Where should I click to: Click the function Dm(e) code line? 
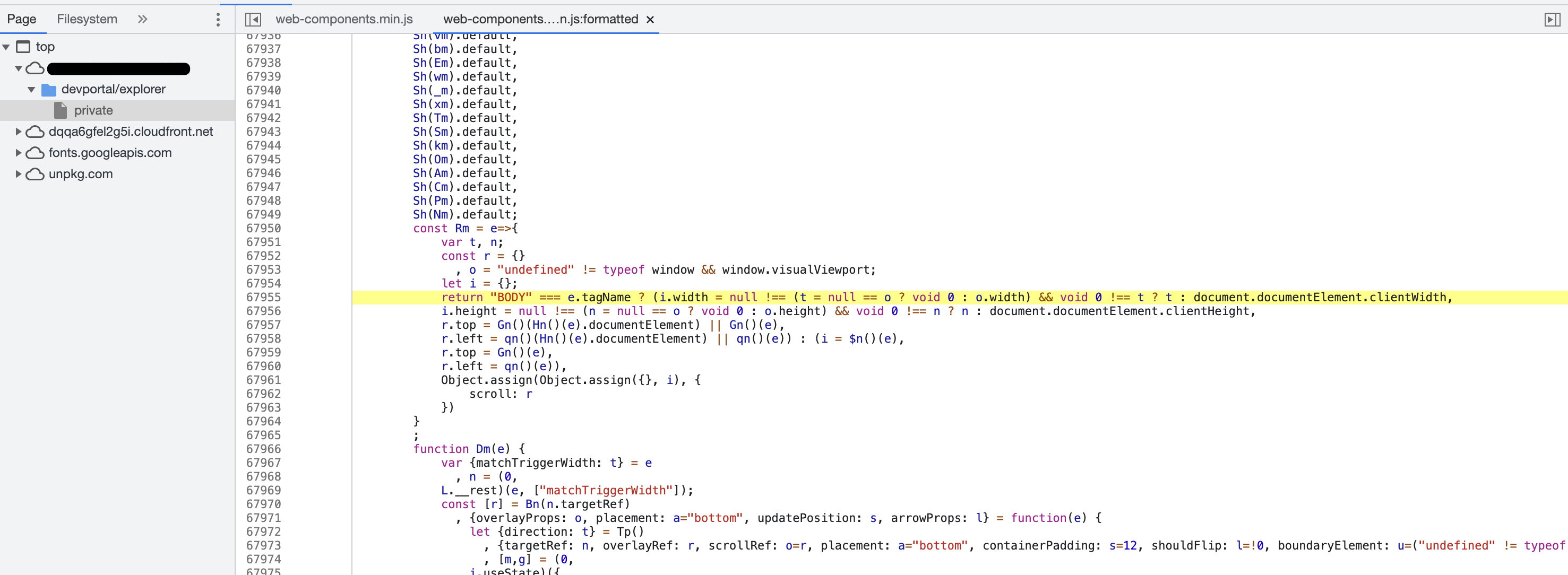(469, 449)
